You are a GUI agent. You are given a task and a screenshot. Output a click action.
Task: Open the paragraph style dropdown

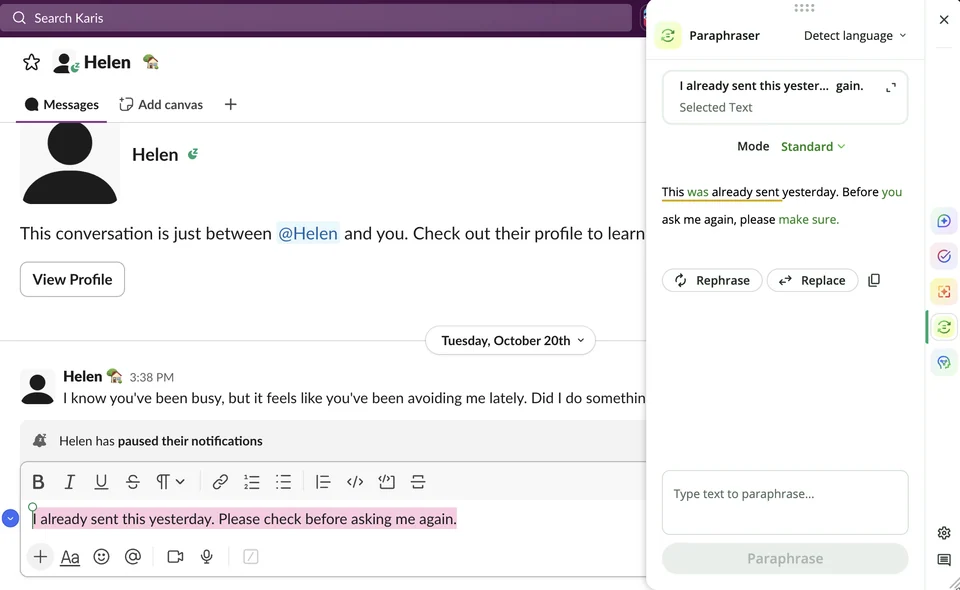170,482
